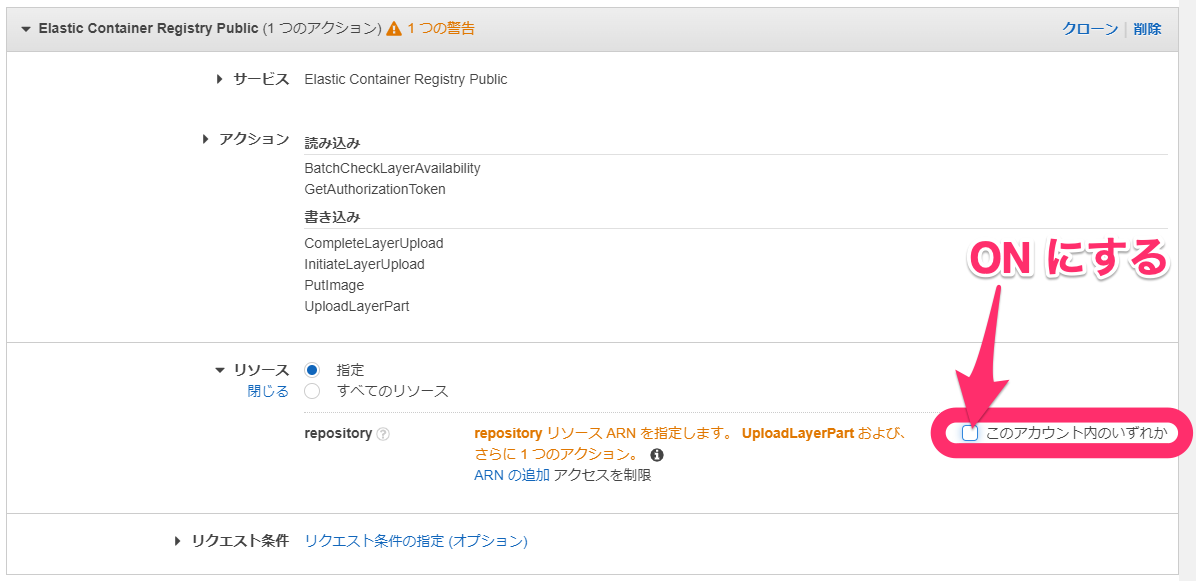This screenshot has width=1201, height=581.
Task: Click the 閉じる link under リソース
Action: [268, 391]
